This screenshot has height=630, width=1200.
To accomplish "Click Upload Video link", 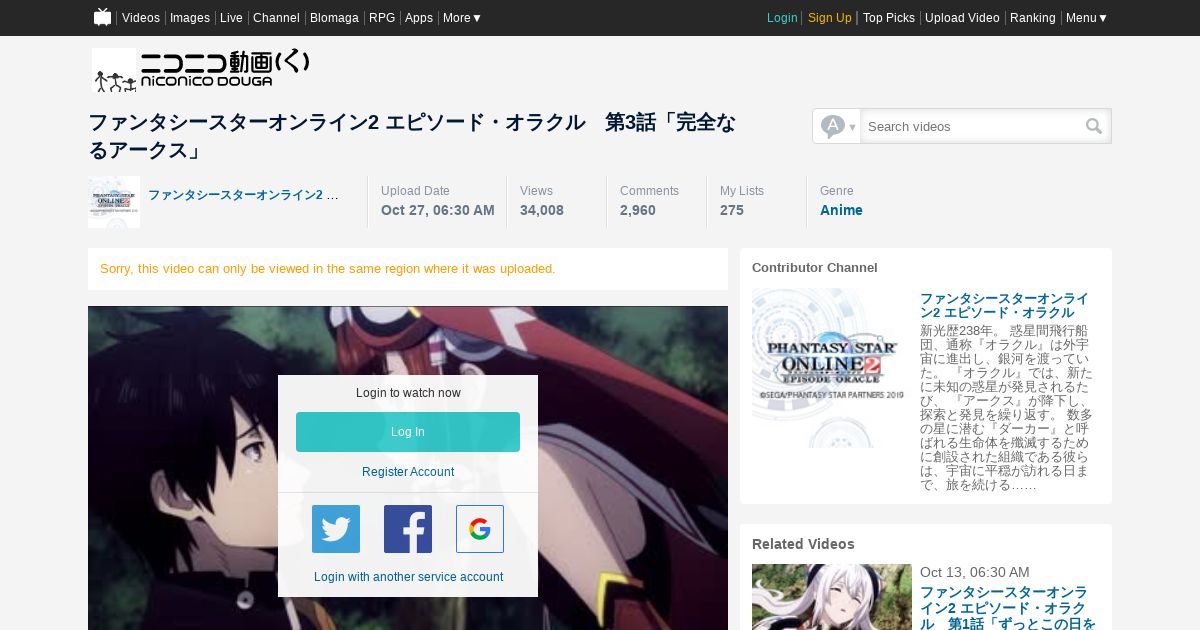I will coord(962,18).
